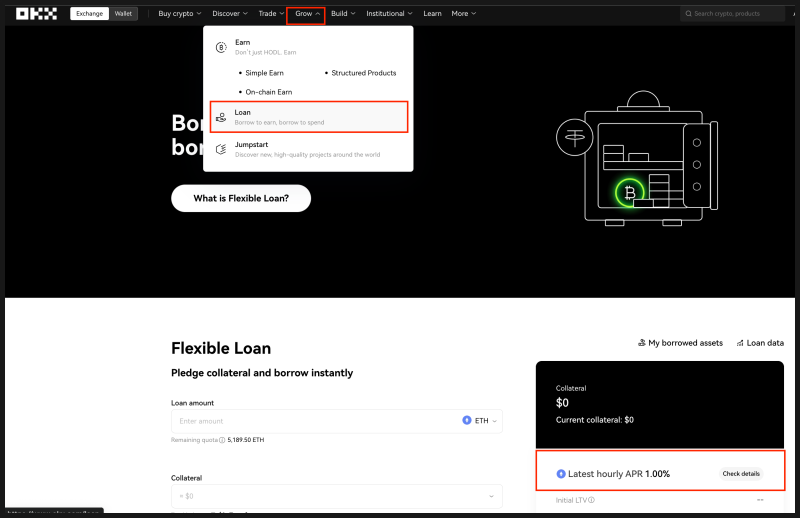Expand the Build menu
Image resolution: width=800 pixels, height=518 pixels.
tap(343, 14)
